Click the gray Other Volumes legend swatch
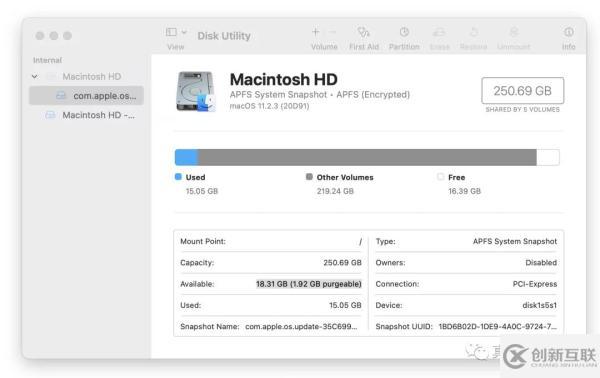 309,177
